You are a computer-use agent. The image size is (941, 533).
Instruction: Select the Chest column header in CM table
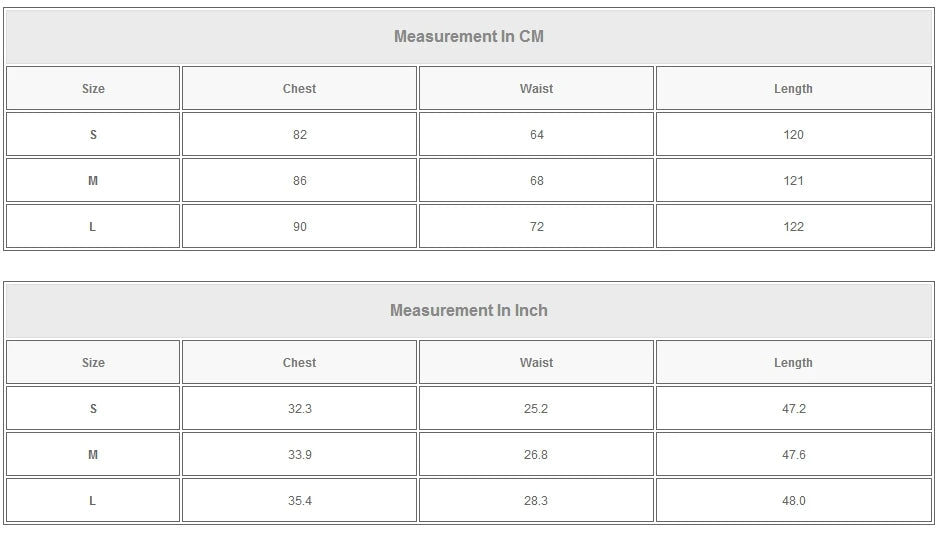pyautogui.click(x=299, y=89)
